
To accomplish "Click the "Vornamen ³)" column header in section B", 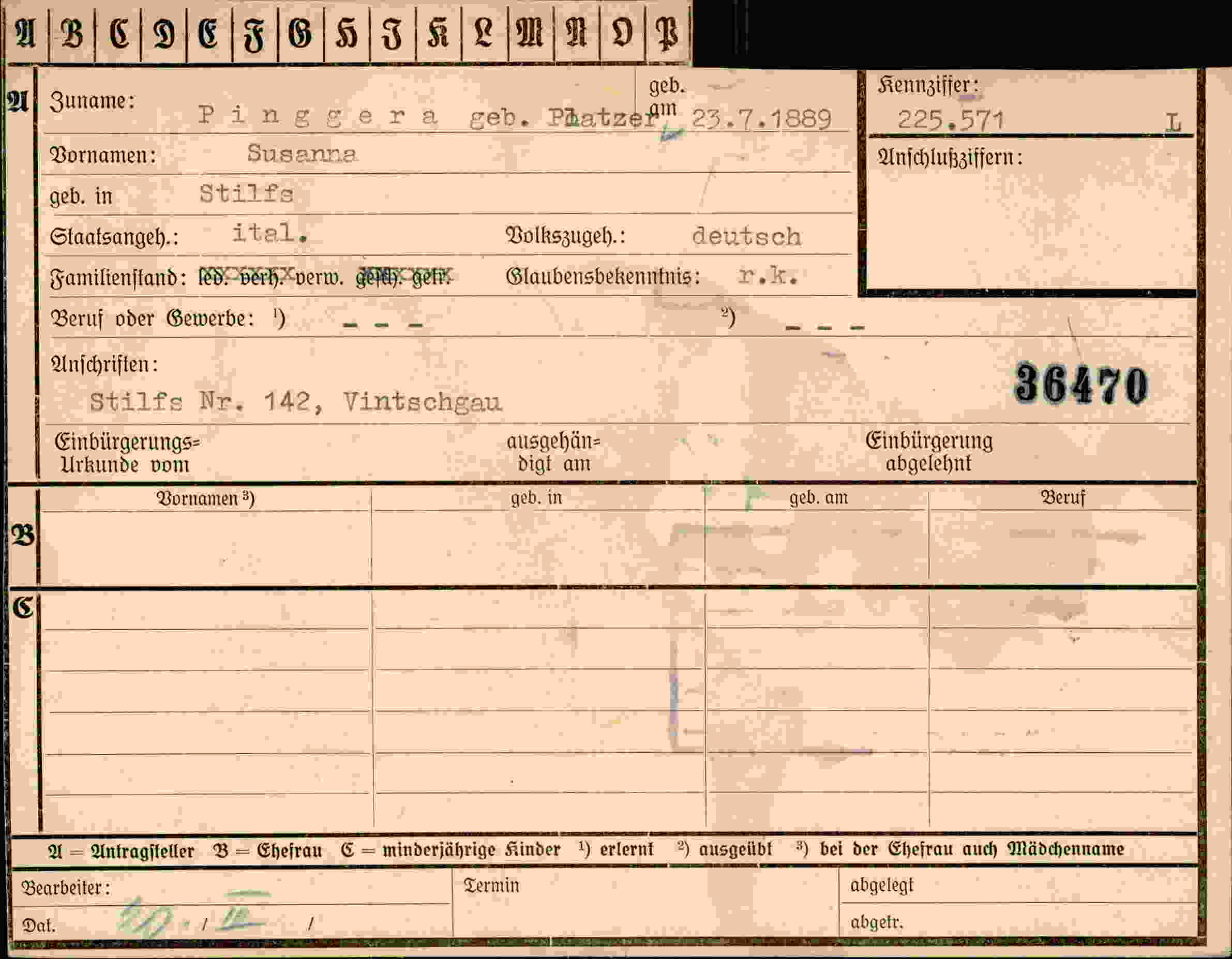I will pyautogui.click(x=205, y=499).
